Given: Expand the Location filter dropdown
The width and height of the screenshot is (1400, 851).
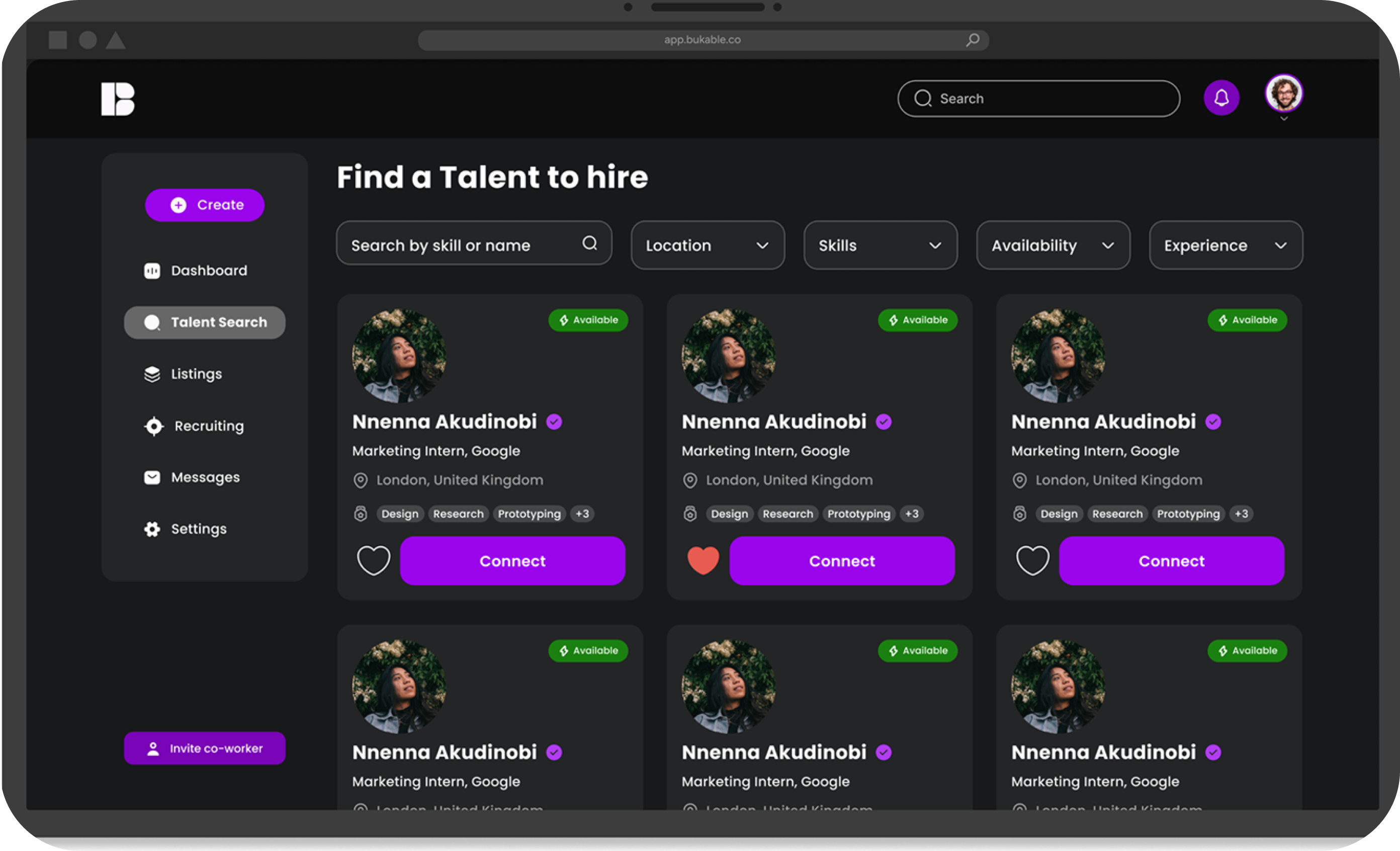Looking at the screenshot, I should tap(708, 245).
